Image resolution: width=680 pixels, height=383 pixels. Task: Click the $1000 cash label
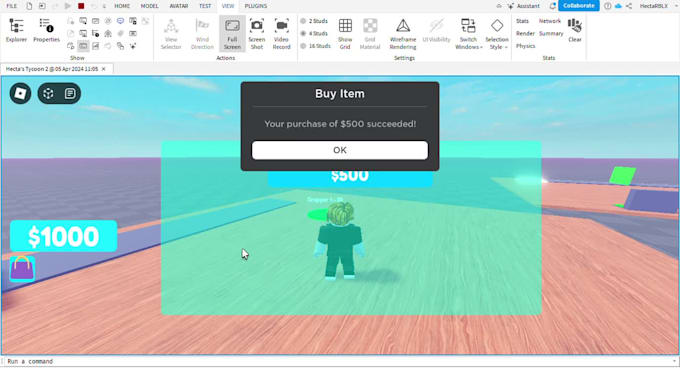[63, 236]
